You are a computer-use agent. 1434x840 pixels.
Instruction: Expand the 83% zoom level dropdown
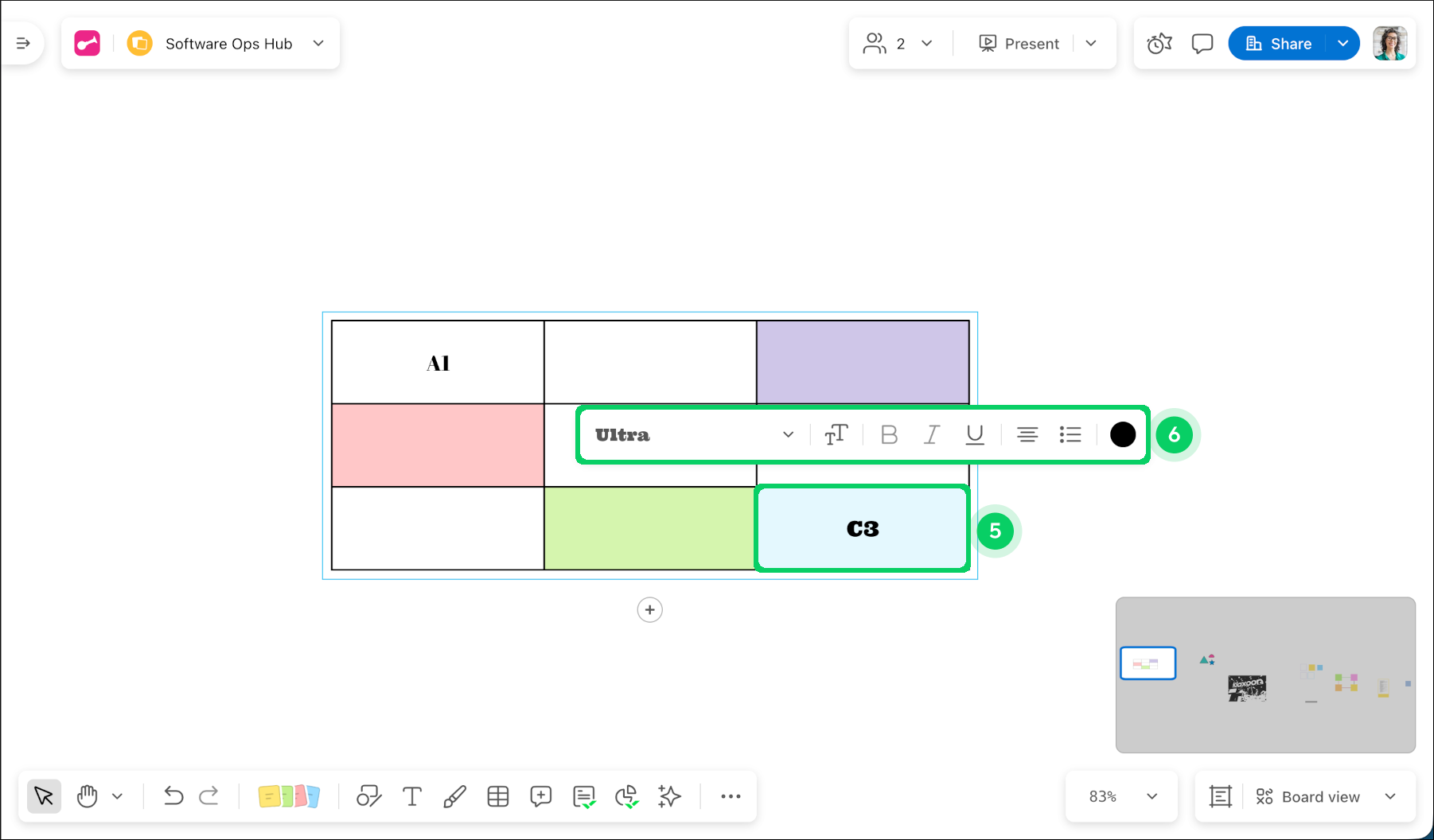point(1122,796)
